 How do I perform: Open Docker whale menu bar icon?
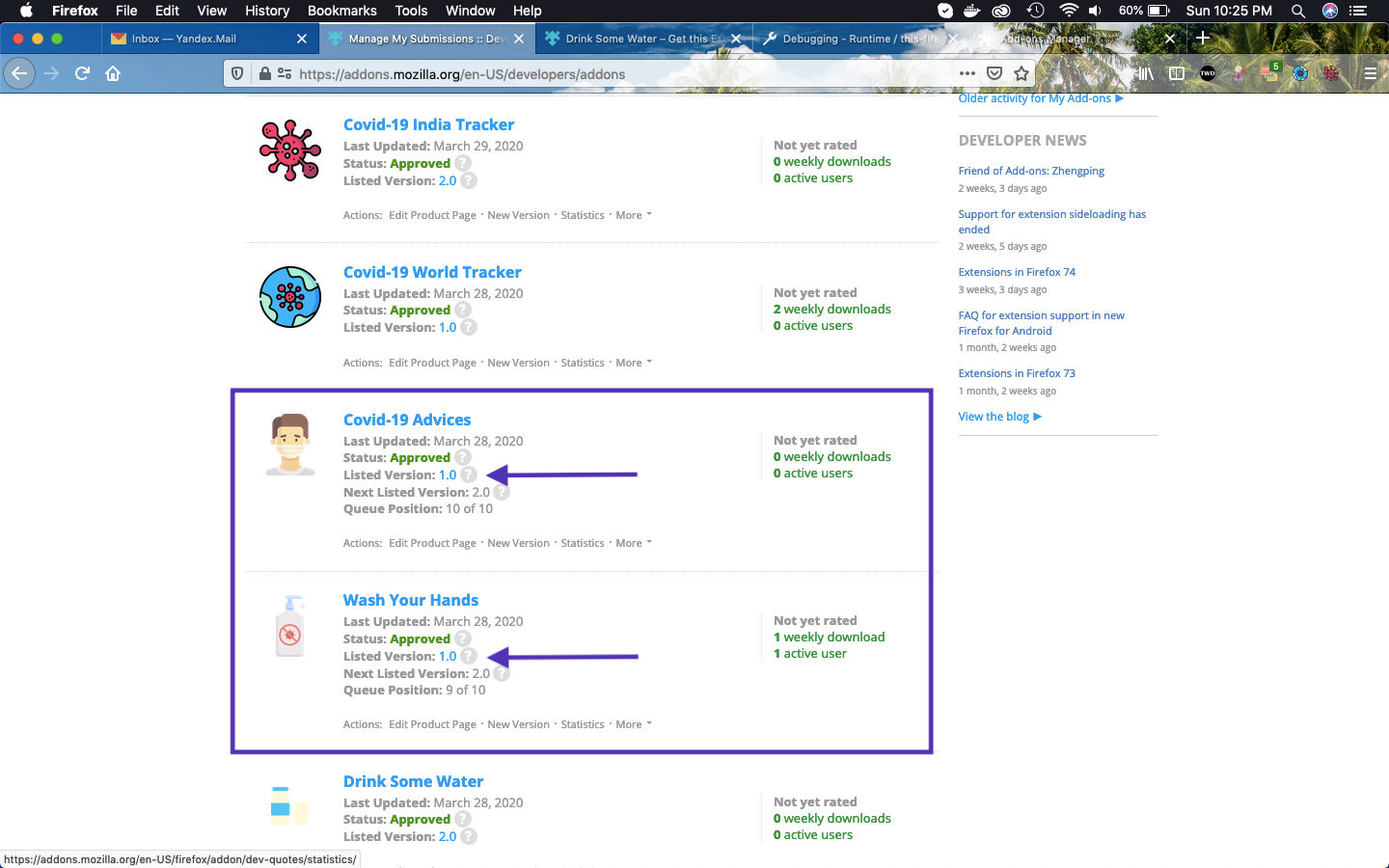(972, 11)
